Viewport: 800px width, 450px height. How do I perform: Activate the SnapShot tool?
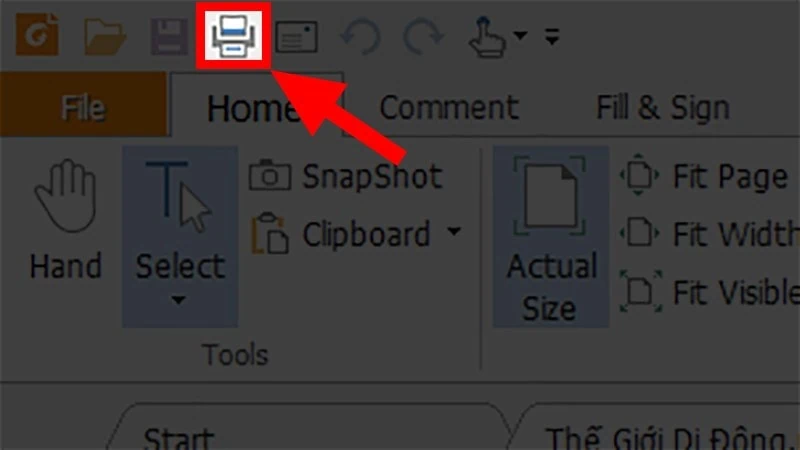[345, 177]
